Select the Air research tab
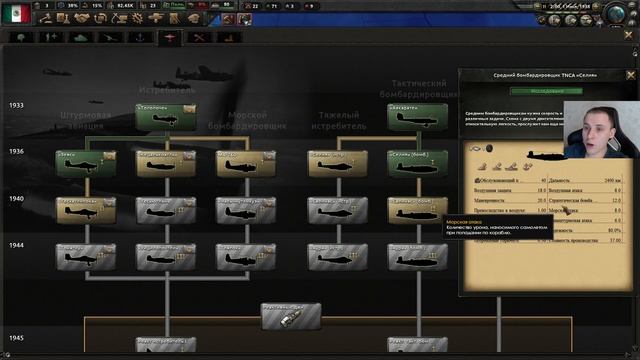Viewport: 640px width, 360px height. (169, 38)
